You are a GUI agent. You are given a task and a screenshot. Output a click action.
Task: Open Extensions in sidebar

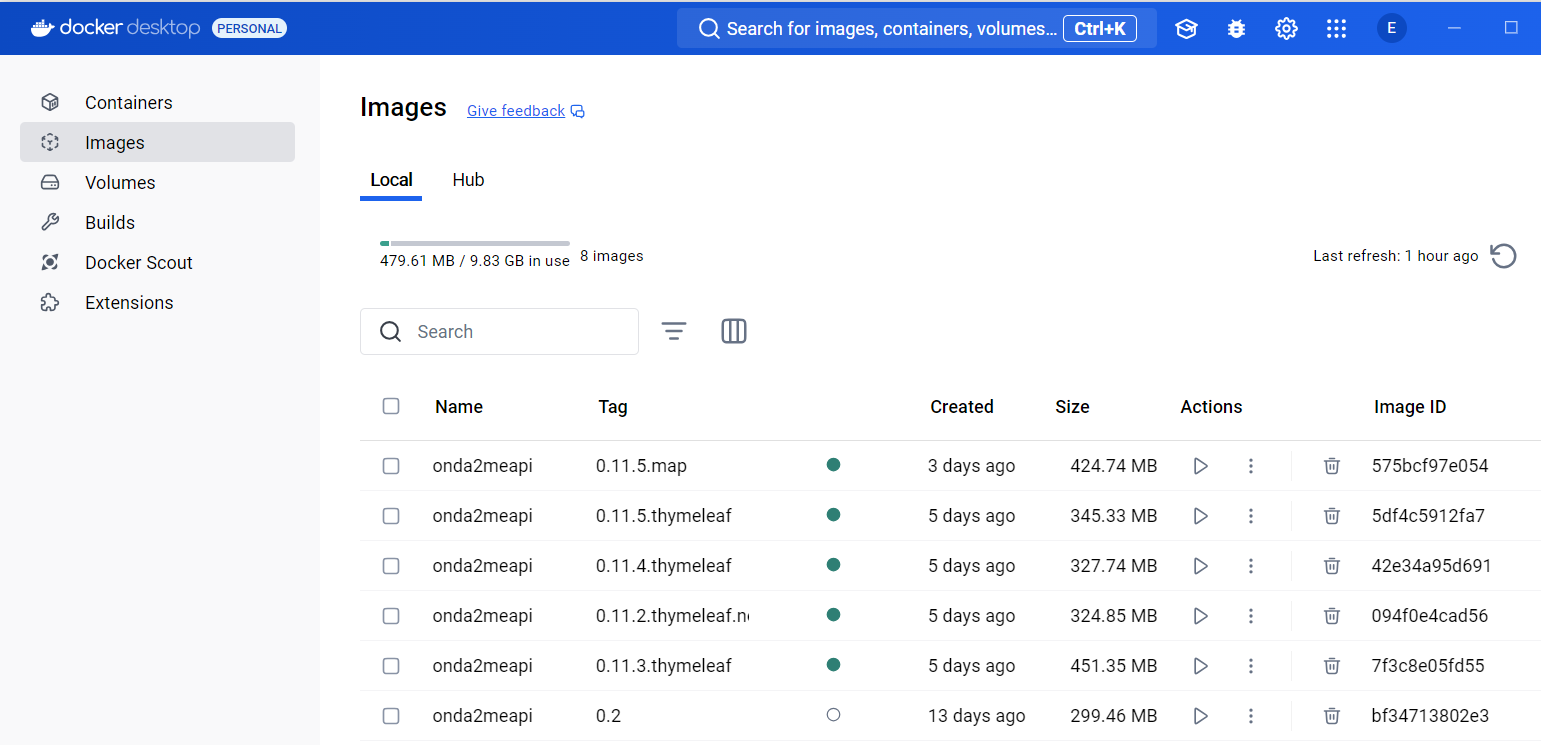click(x=157, y=302)
